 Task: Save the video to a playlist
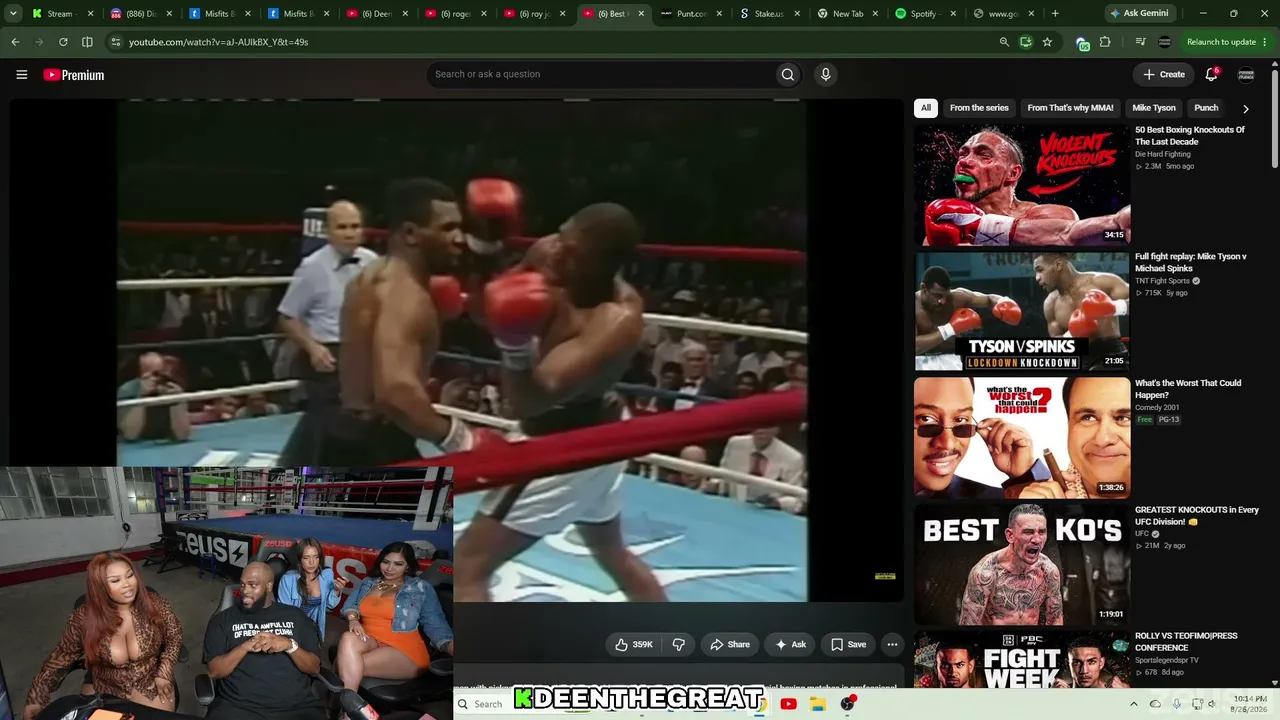tap(848, 645)
